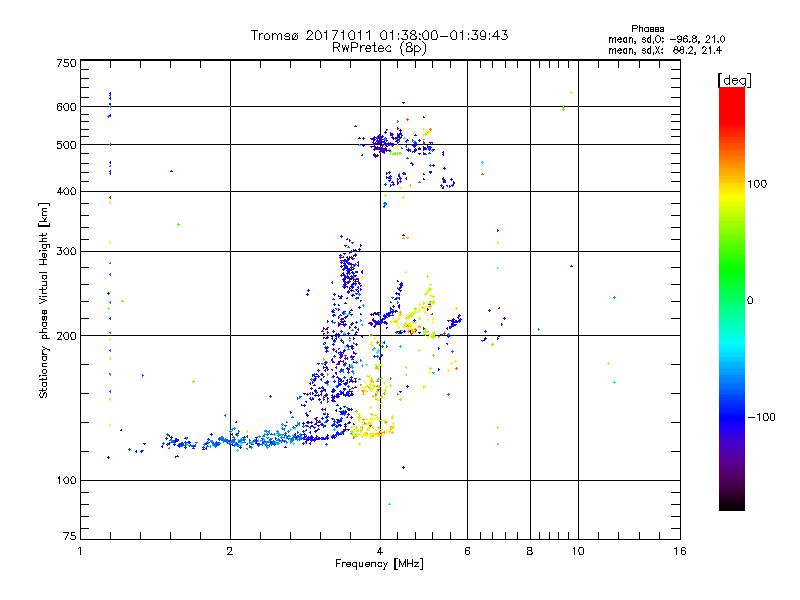Click the 'Phases' header text
This screenshot has width=800, height=600.
coord(647,29)
